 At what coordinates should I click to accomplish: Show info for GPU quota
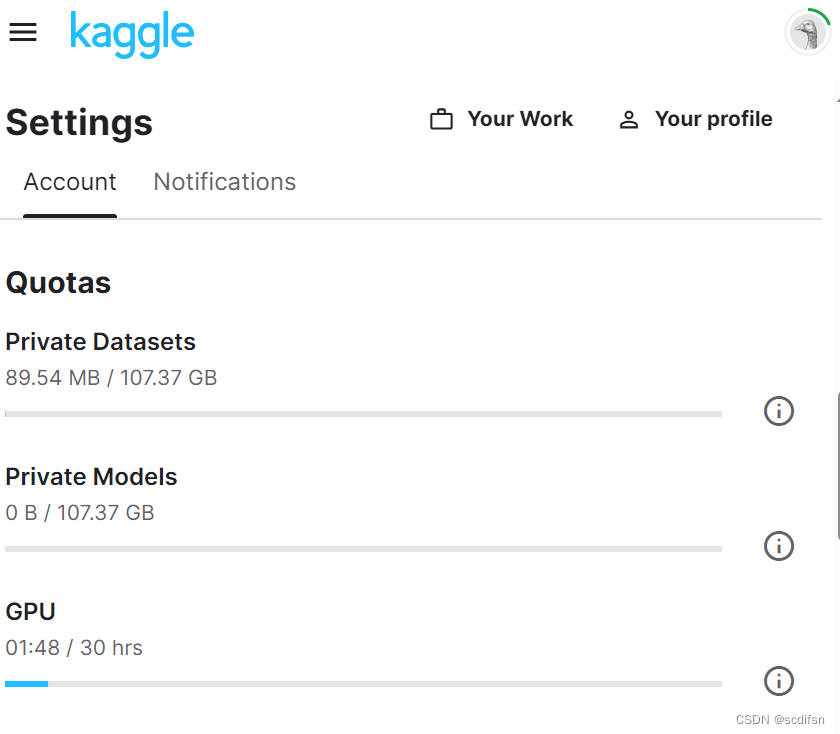pos(778,681)
